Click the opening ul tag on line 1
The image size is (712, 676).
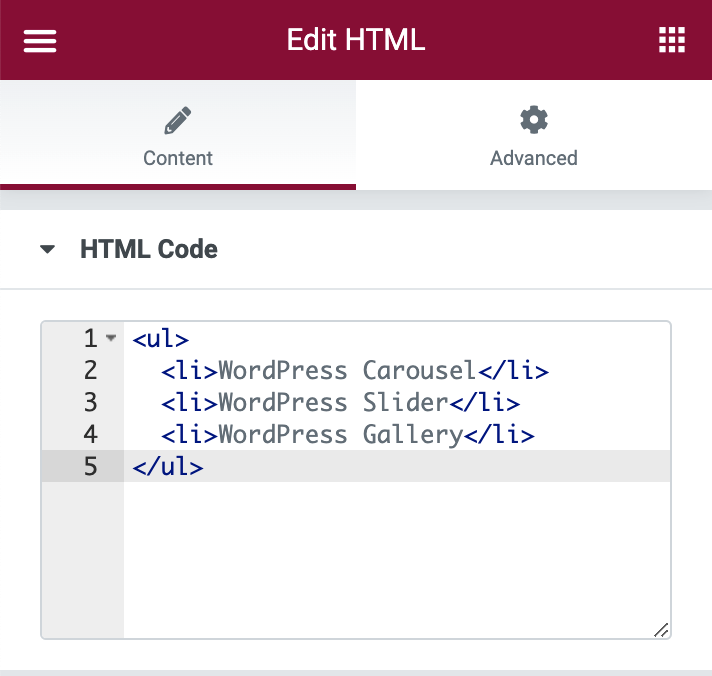click(160, 338)
